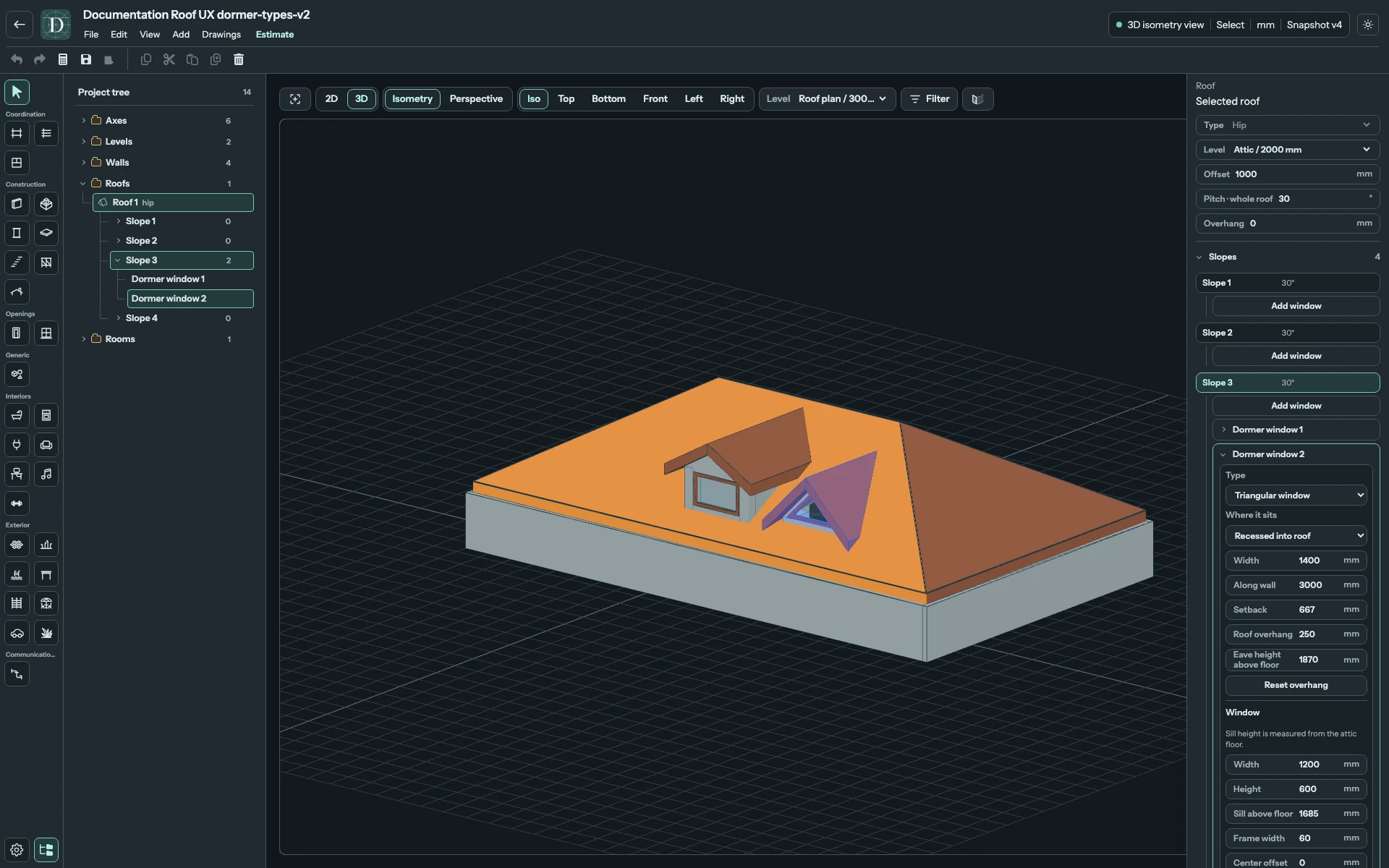Open the Drawings menu
Viewport: 1389px width, 868px height.
pyautogui.click(x=221, y=35)
